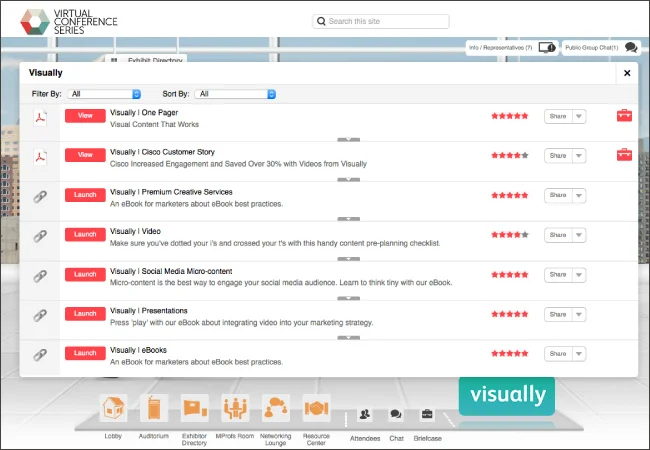Share the Cisco Customer Story

[x=558, y=156]
